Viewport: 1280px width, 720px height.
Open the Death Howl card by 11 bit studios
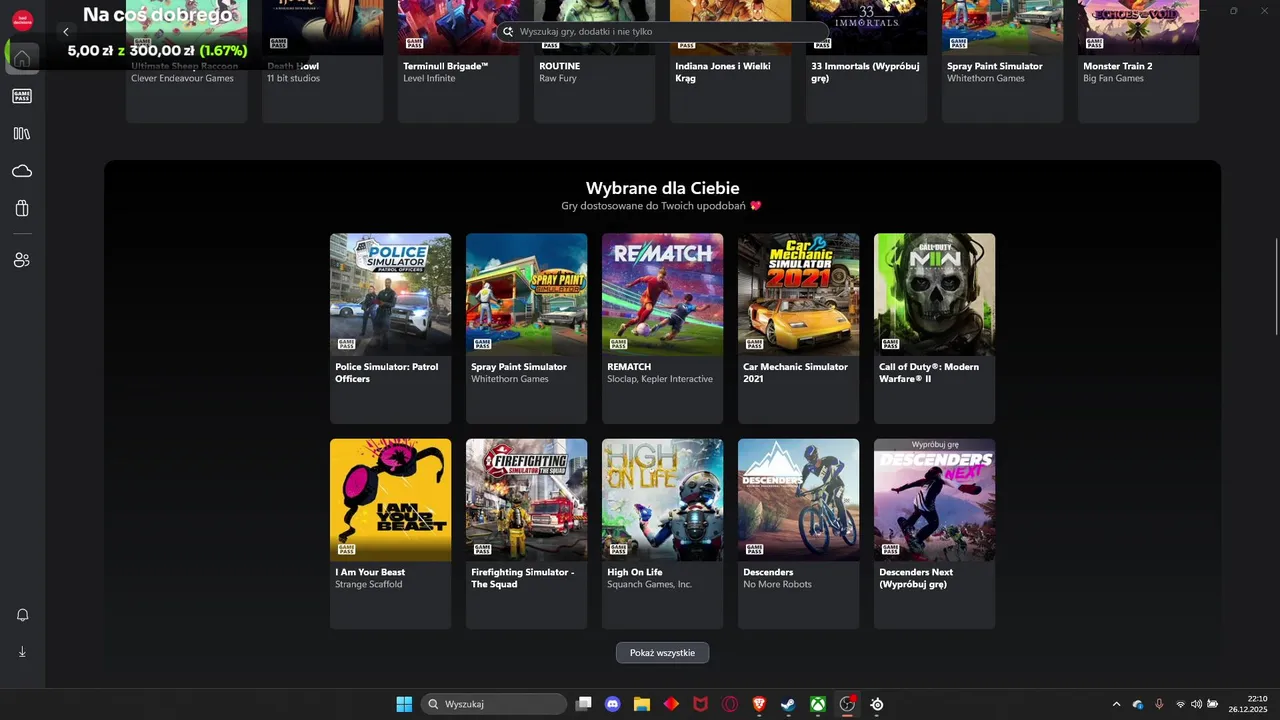click(322, 62)
